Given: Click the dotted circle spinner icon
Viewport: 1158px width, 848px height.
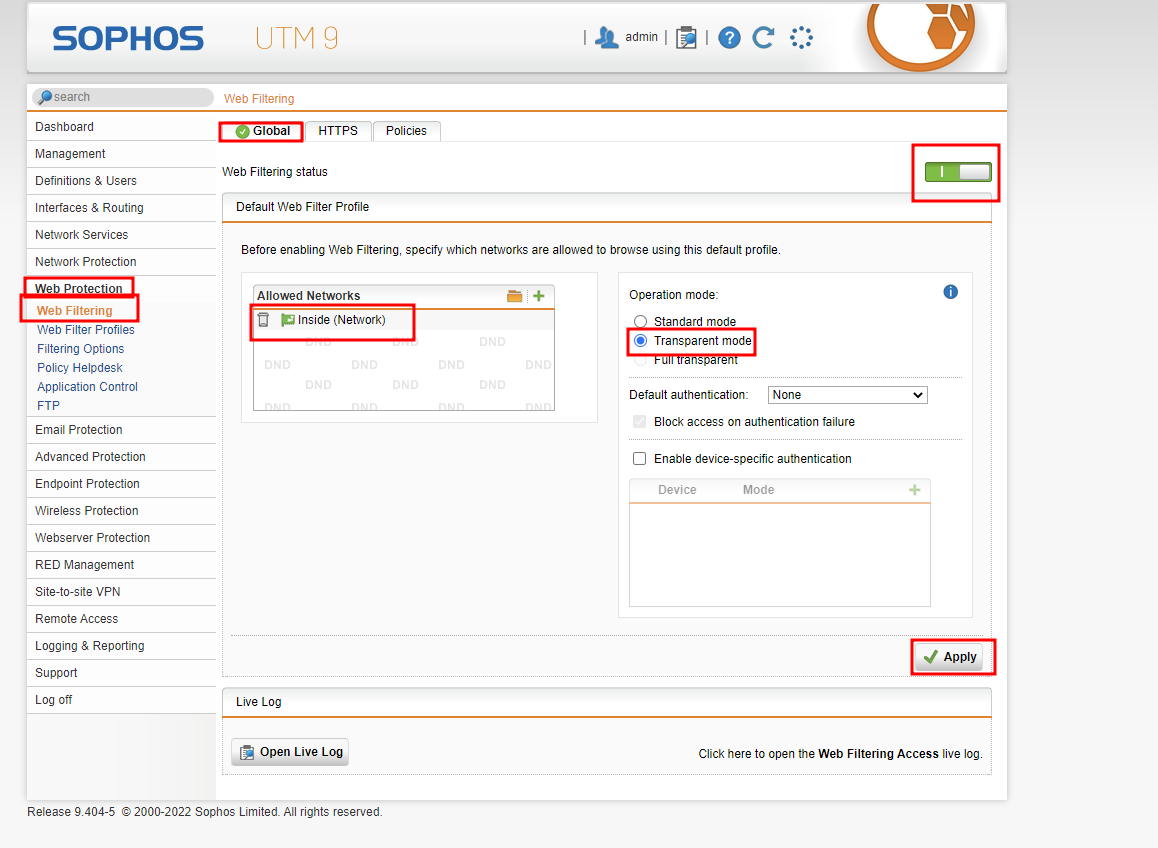Looking at the screenshot, I should click(x=801, y=38).
